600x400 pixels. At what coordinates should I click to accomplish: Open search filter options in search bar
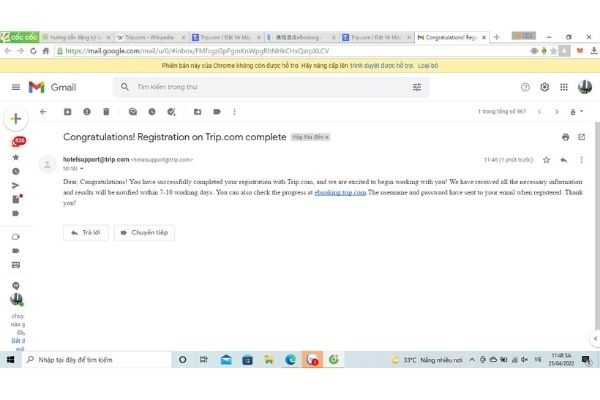(x=417, y=87)
